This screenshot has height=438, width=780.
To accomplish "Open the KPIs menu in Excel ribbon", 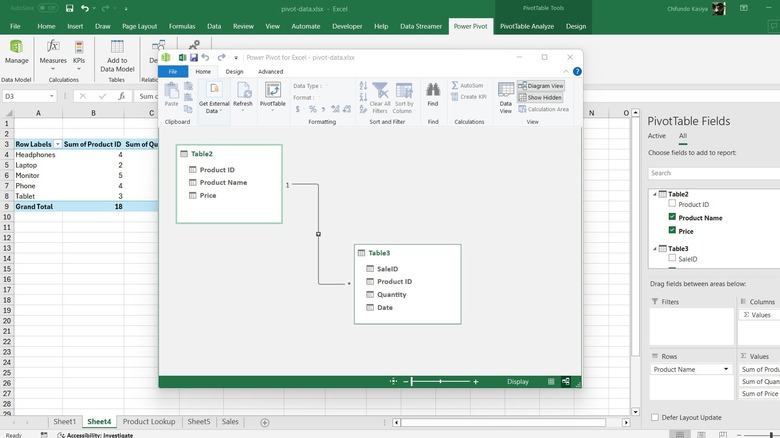I will [x=79, y=54].
